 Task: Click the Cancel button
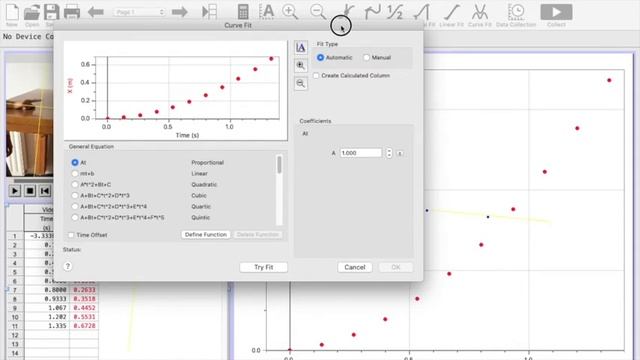[355, 267]
